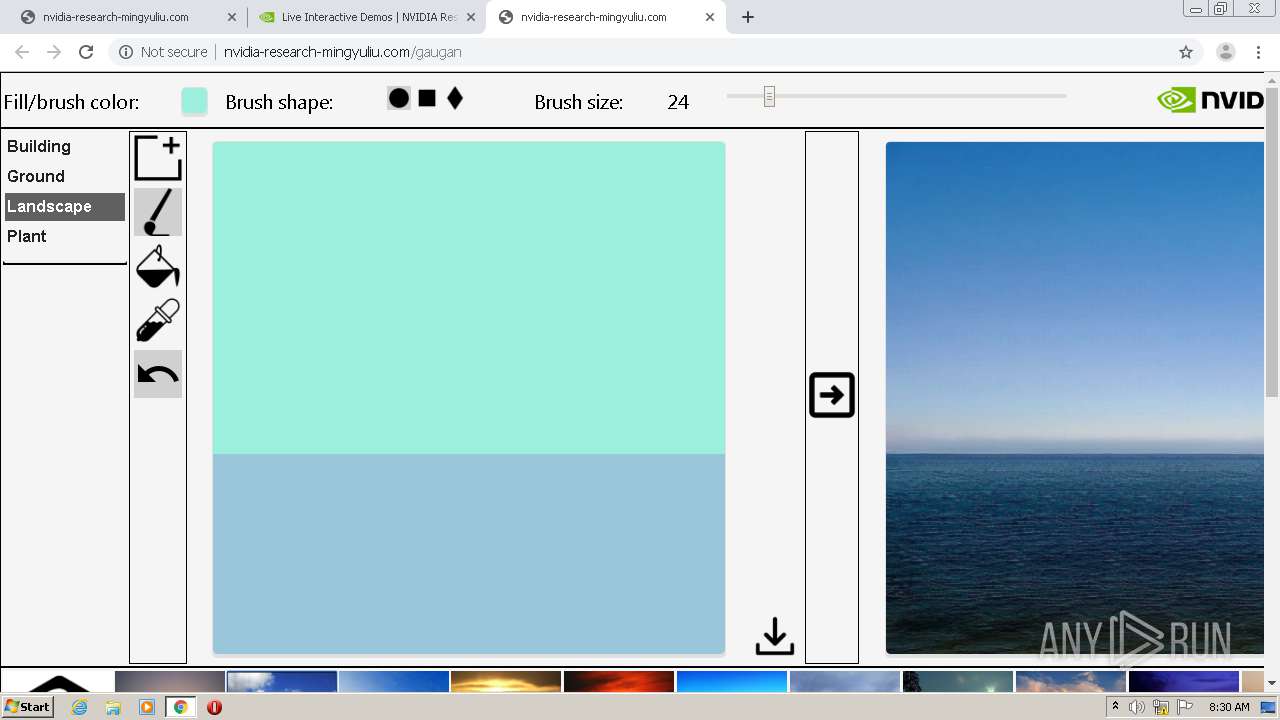Click the segmentation map drawing canvas
This screenshot has width=1280, height=720.
click(469, 398)
